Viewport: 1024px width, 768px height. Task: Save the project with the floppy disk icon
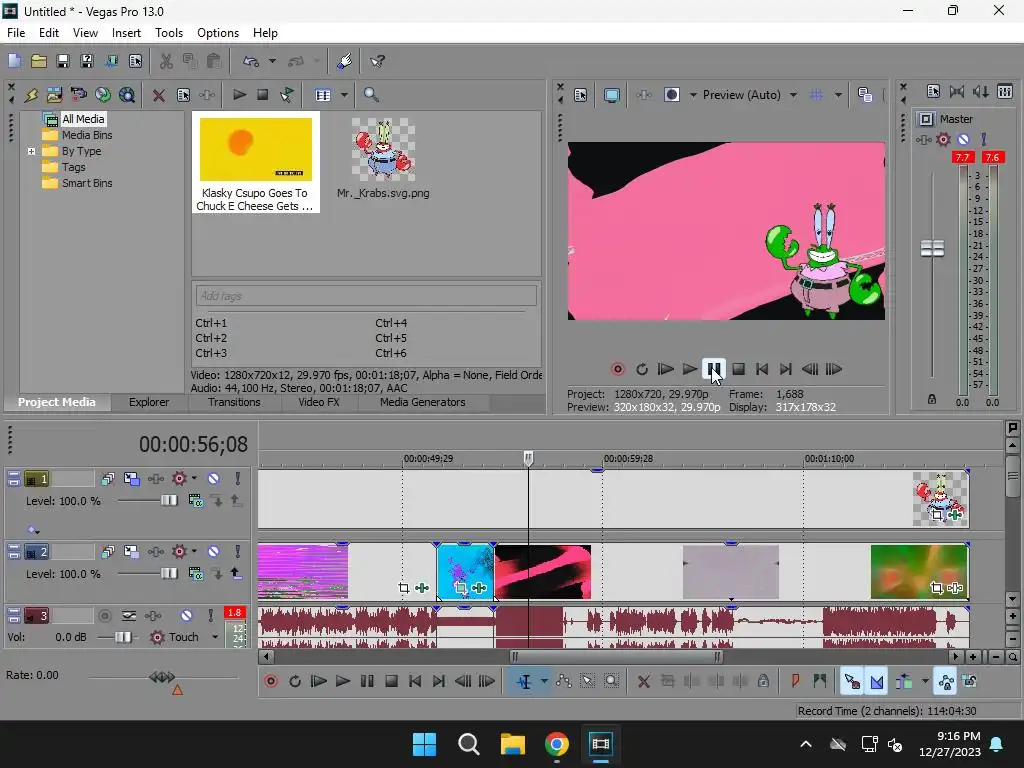pos(63,61)
